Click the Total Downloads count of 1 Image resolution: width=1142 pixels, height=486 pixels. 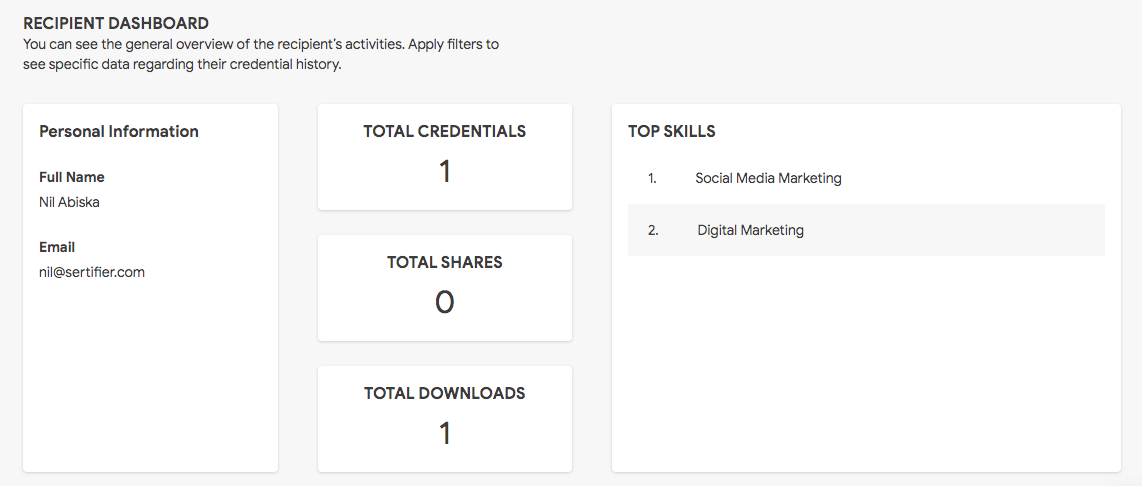tap(444, 434)
